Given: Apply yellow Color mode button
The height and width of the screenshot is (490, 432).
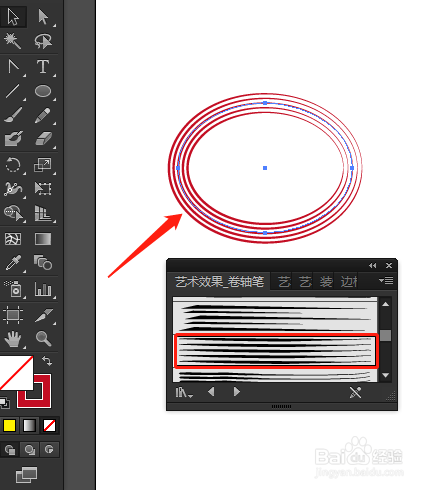Looking at the screenshot, I should pyautogui.click(x=9, y=426).
